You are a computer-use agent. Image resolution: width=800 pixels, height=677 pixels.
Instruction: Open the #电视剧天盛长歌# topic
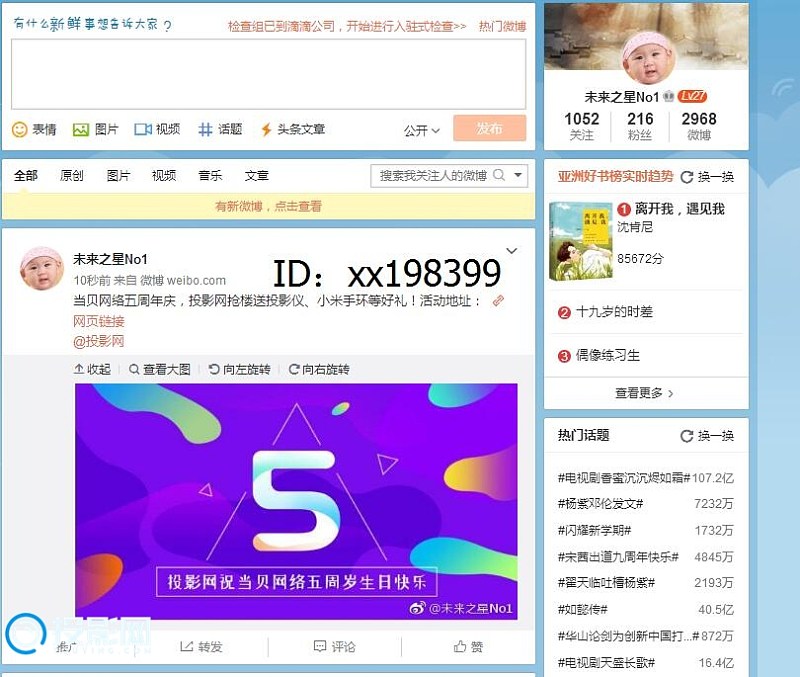click(x=606, y=663)
